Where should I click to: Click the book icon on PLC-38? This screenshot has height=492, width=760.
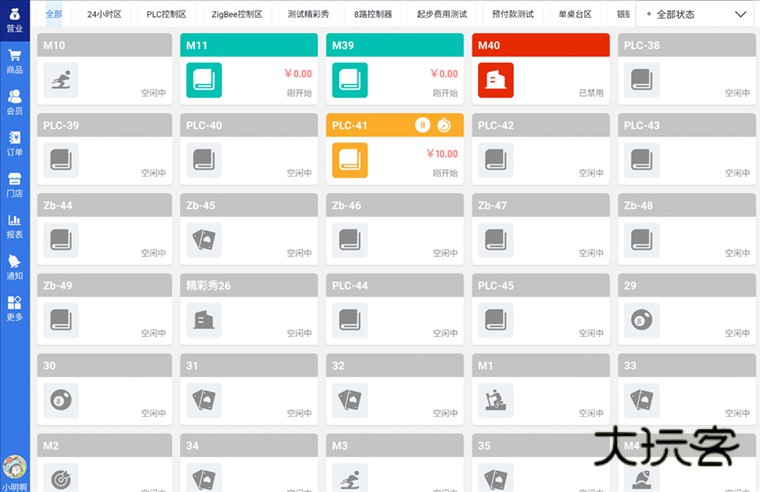click(x=642, y=80)
